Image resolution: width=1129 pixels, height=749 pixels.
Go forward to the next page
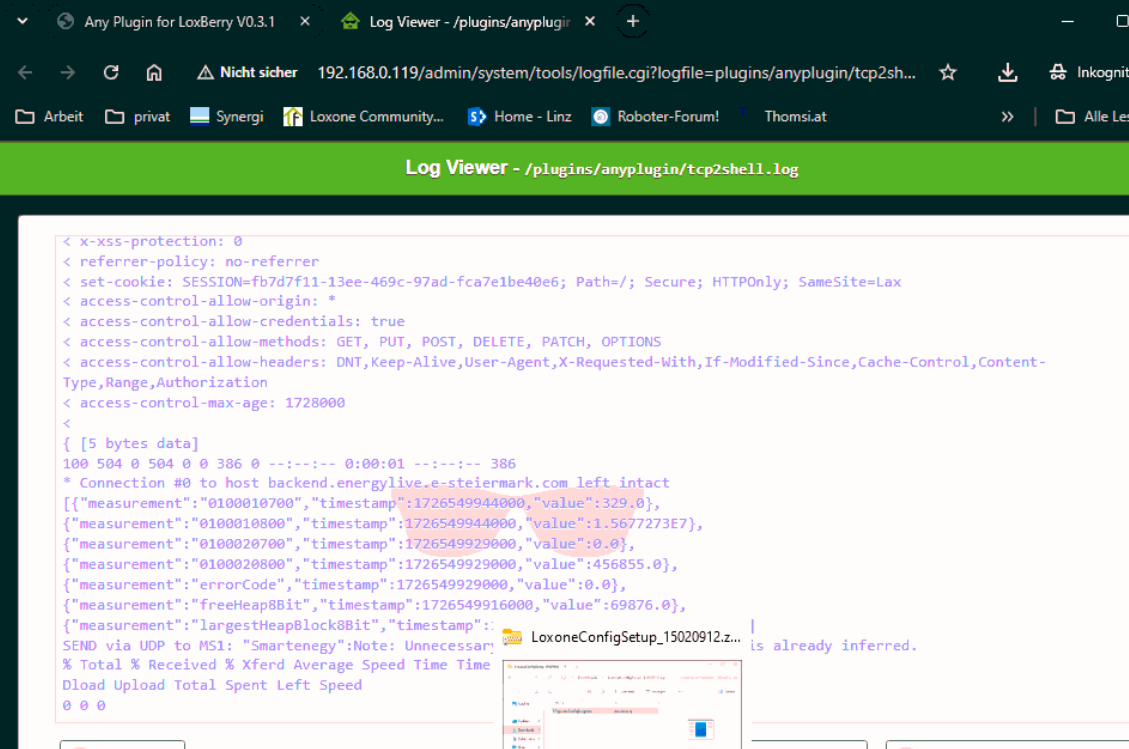(68, 72)
